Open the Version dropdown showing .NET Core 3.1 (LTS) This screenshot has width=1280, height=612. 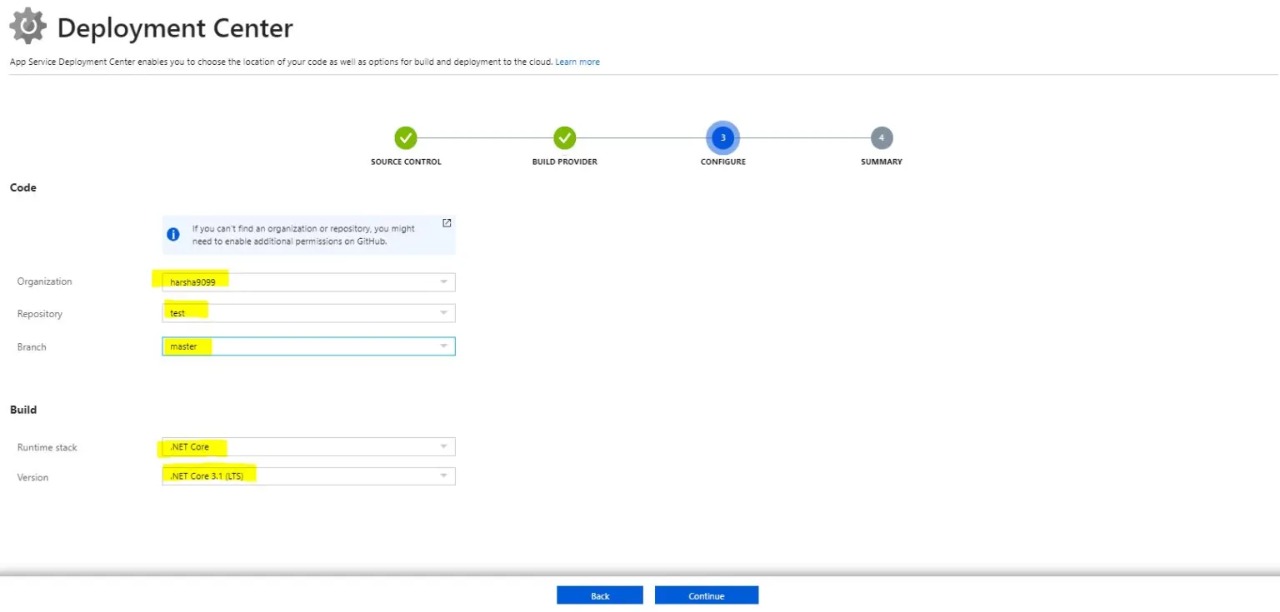(x=308, y=476)
